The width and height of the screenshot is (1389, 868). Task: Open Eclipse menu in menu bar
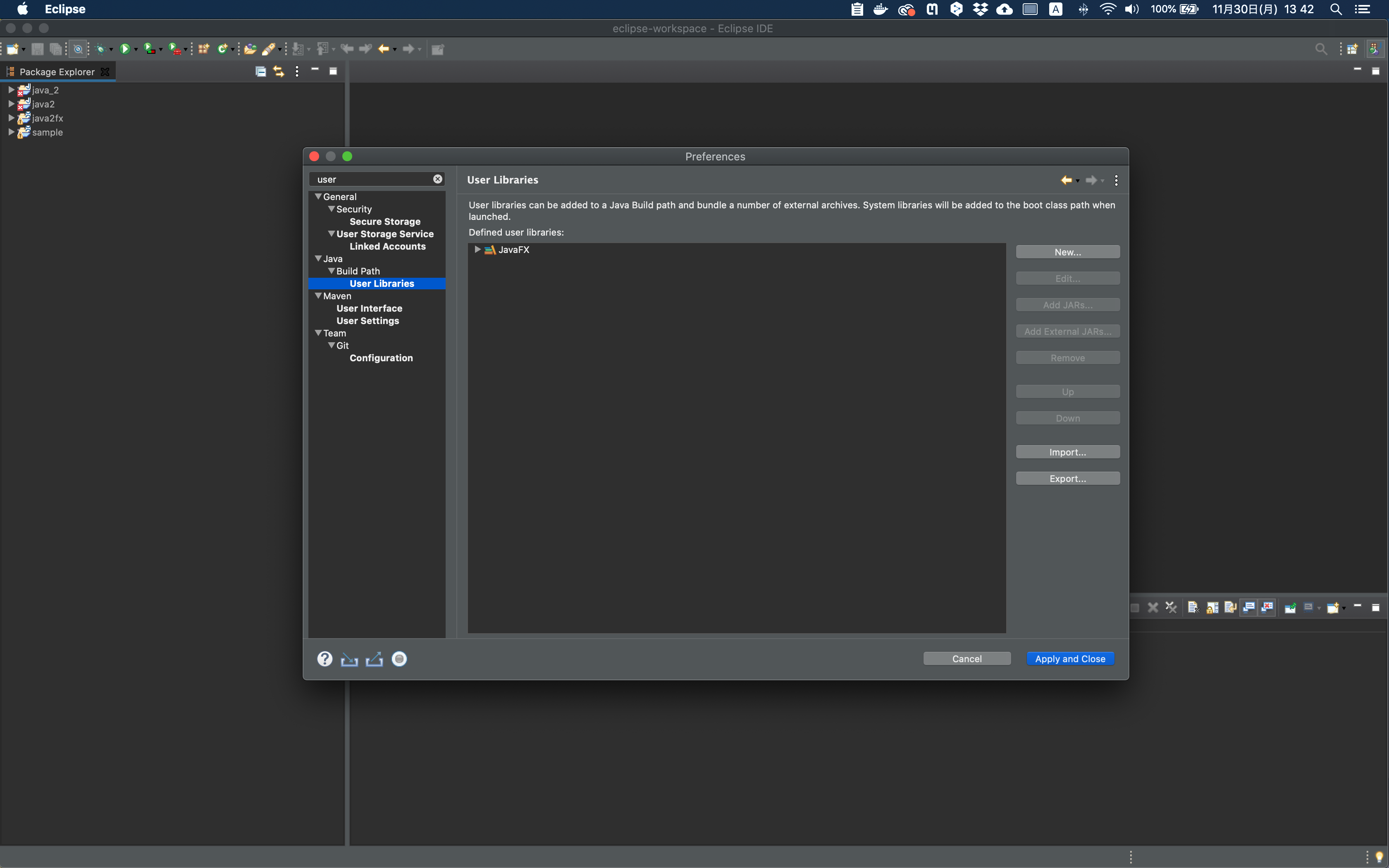(x=65, y=9)
